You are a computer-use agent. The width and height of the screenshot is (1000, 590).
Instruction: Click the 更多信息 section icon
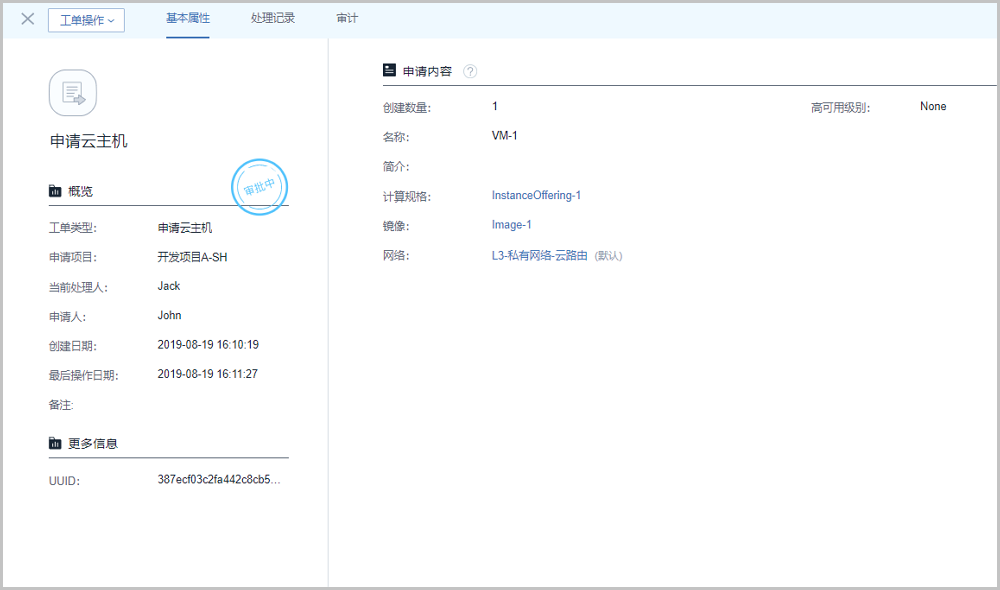pyautogui.click(x=55, y=443)
